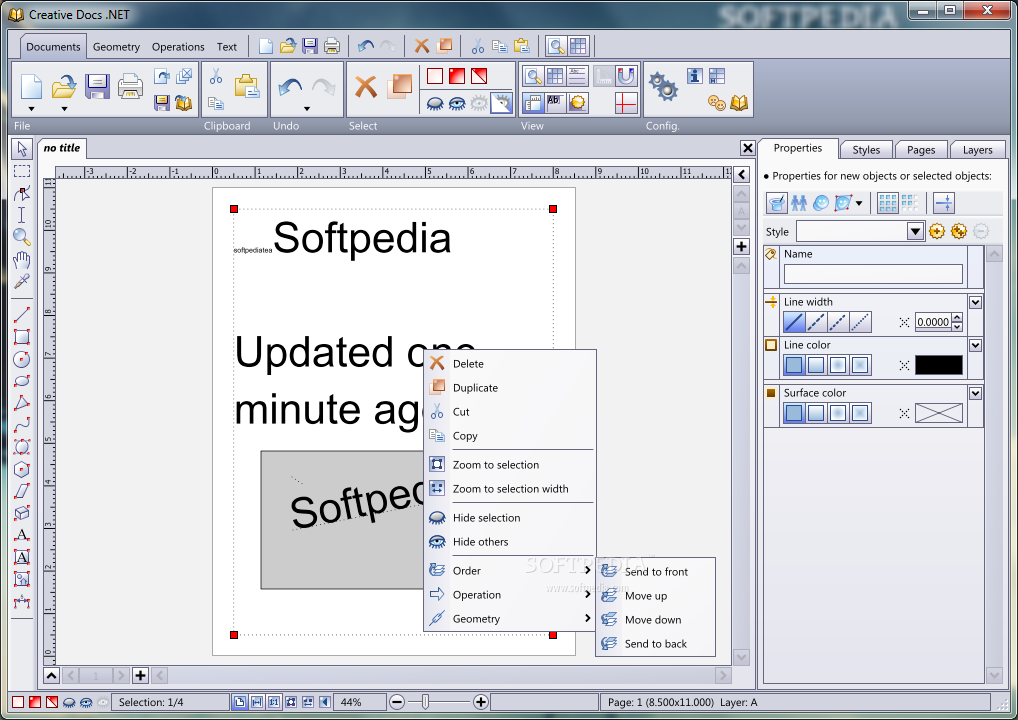Click the Line width value field

(x=933, y=322)
